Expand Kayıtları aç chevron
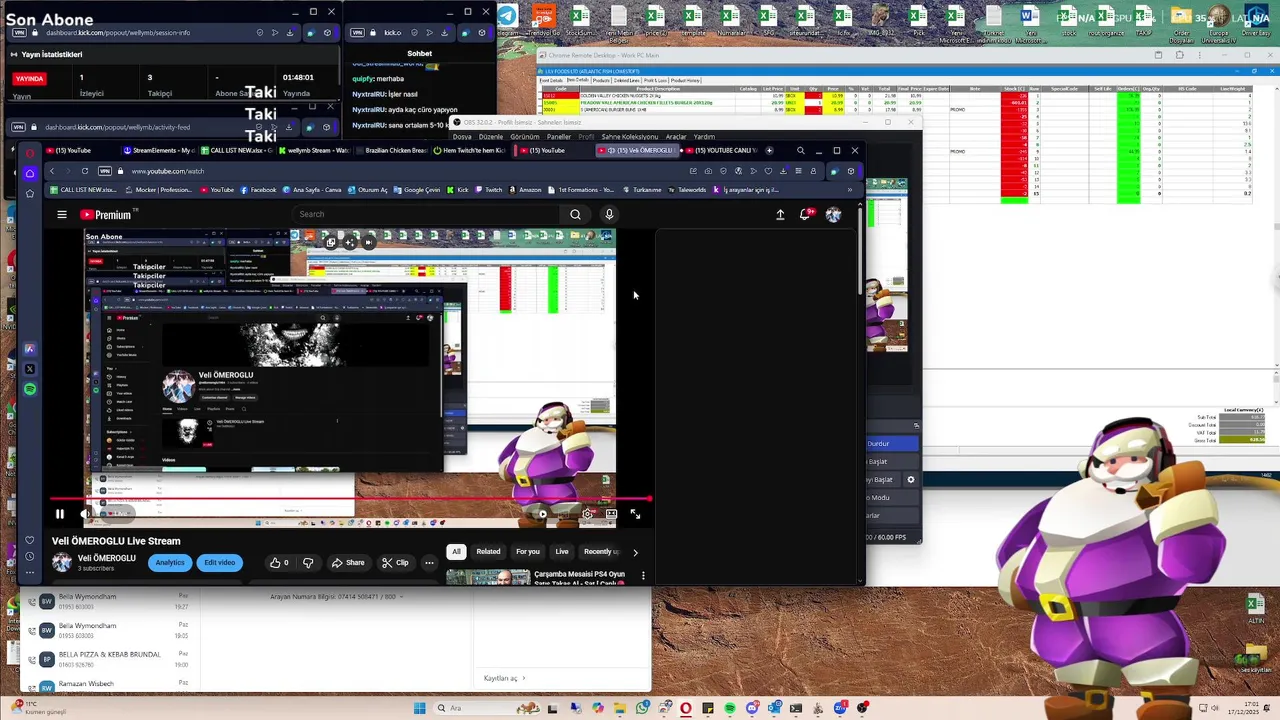The height and width of the screenshot is (720, 1280). tap(523, 678)
